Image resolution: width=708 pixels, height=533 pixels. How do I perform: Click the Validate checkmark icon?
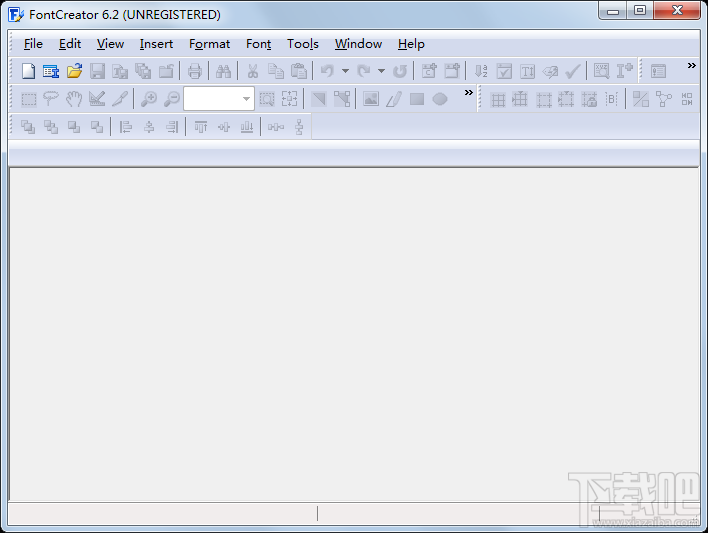(573, 71)
